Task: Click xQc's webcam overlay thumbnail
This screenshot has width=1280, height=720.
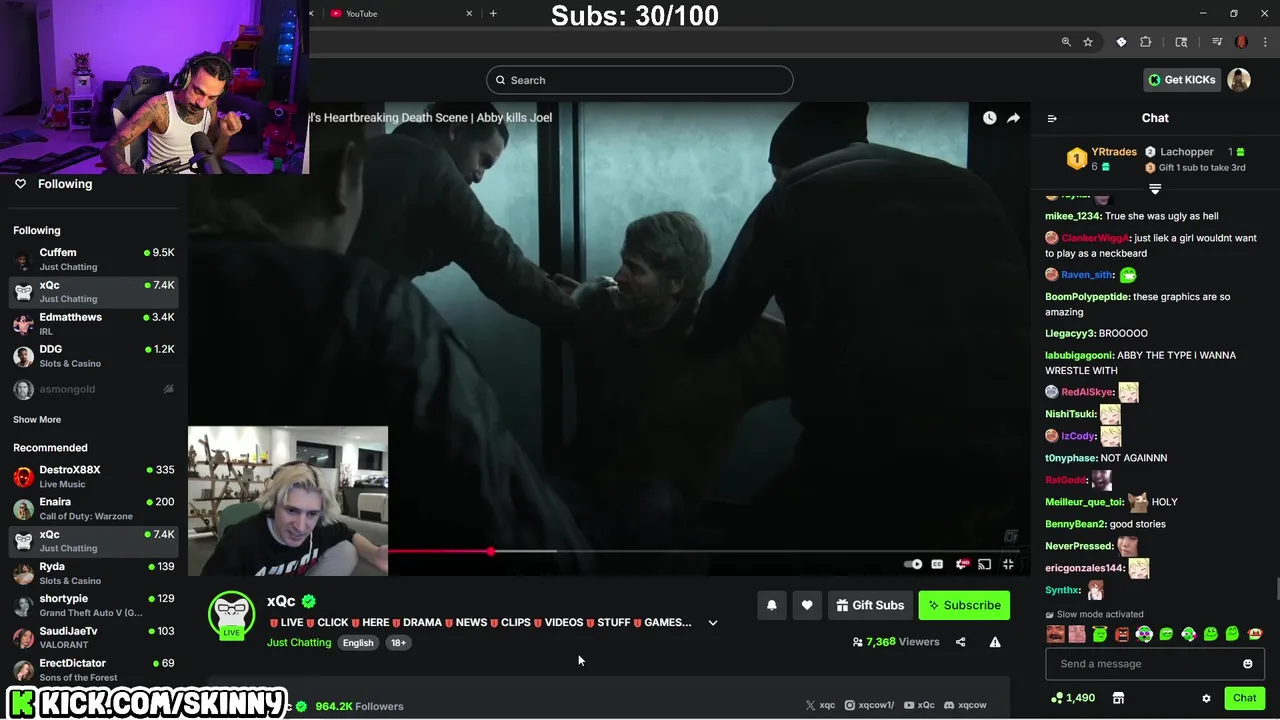Action: [288, 501]
